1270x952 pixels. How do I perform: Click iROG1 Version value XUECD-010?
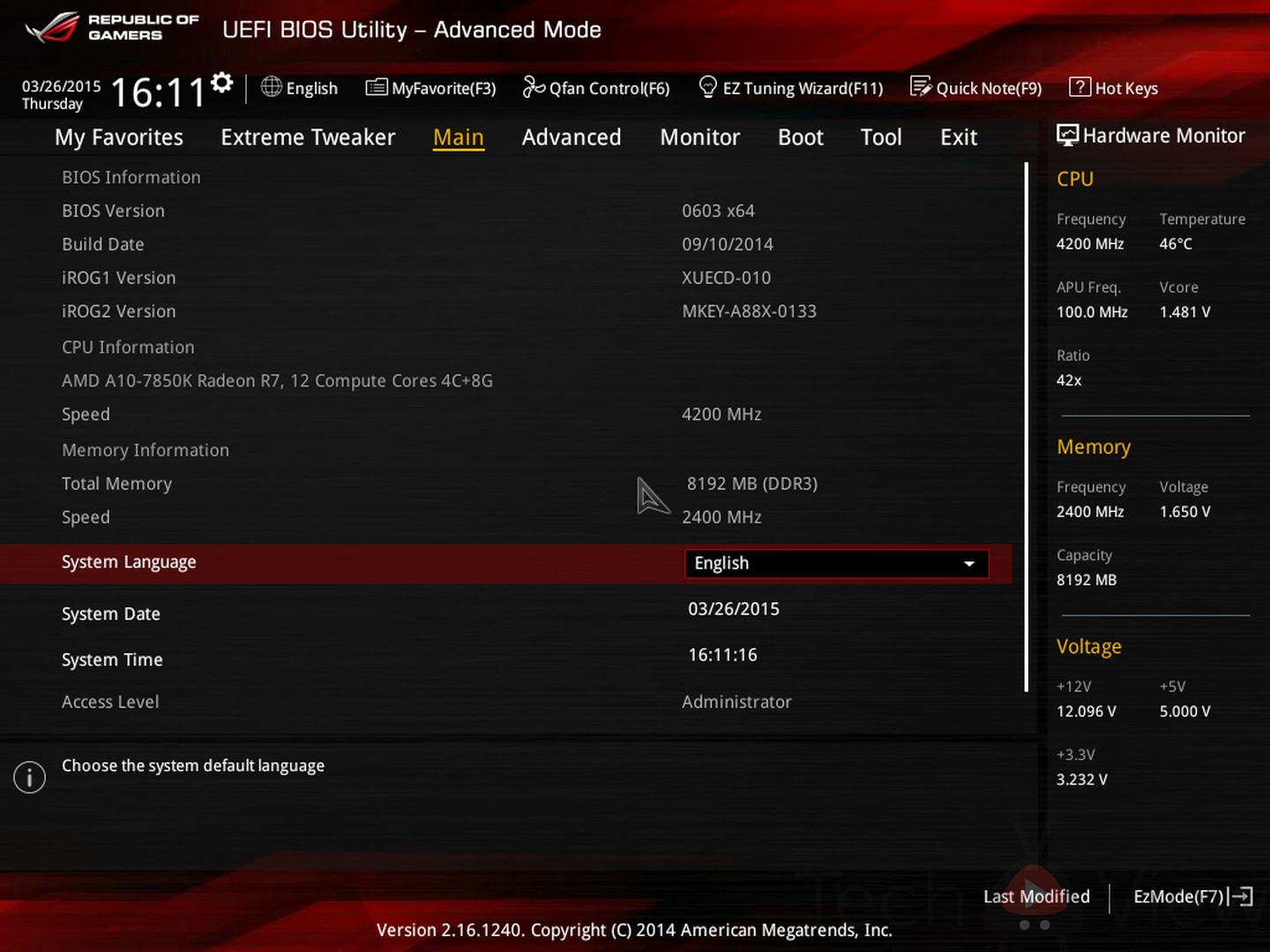[x=726, y=278]
